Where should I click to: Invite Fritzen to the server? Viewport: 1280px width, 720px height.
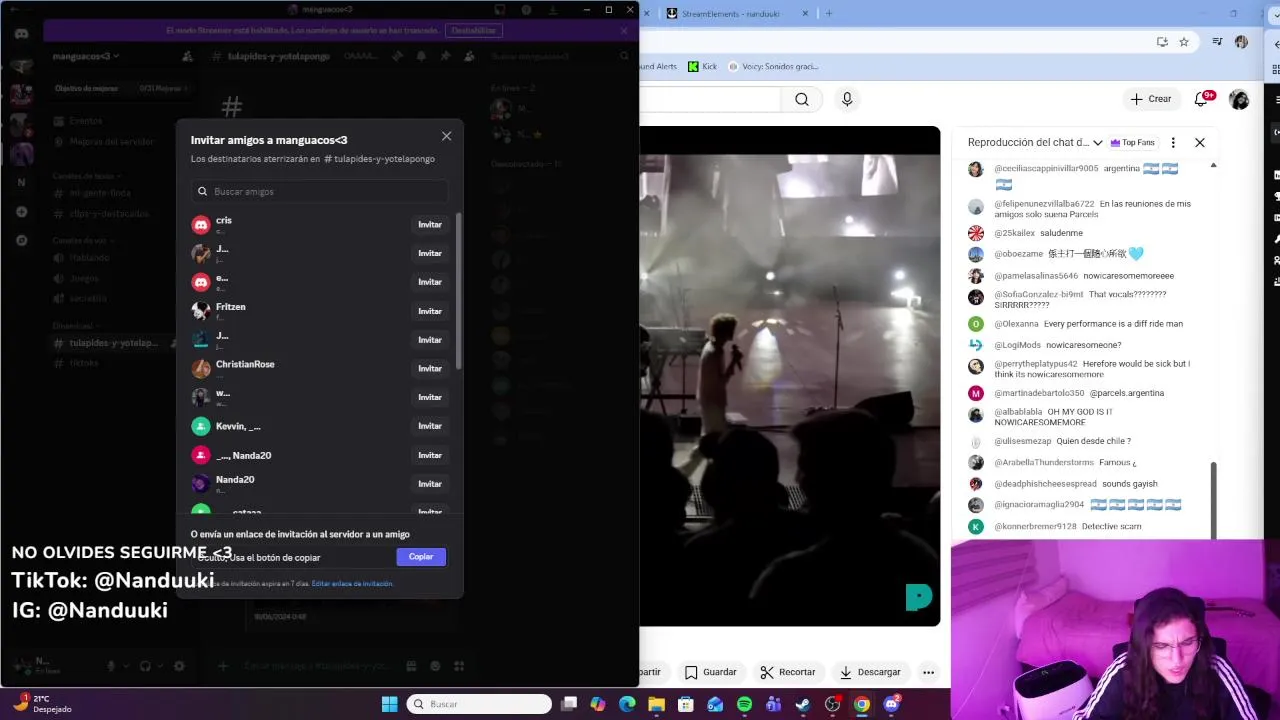point(430,311)
